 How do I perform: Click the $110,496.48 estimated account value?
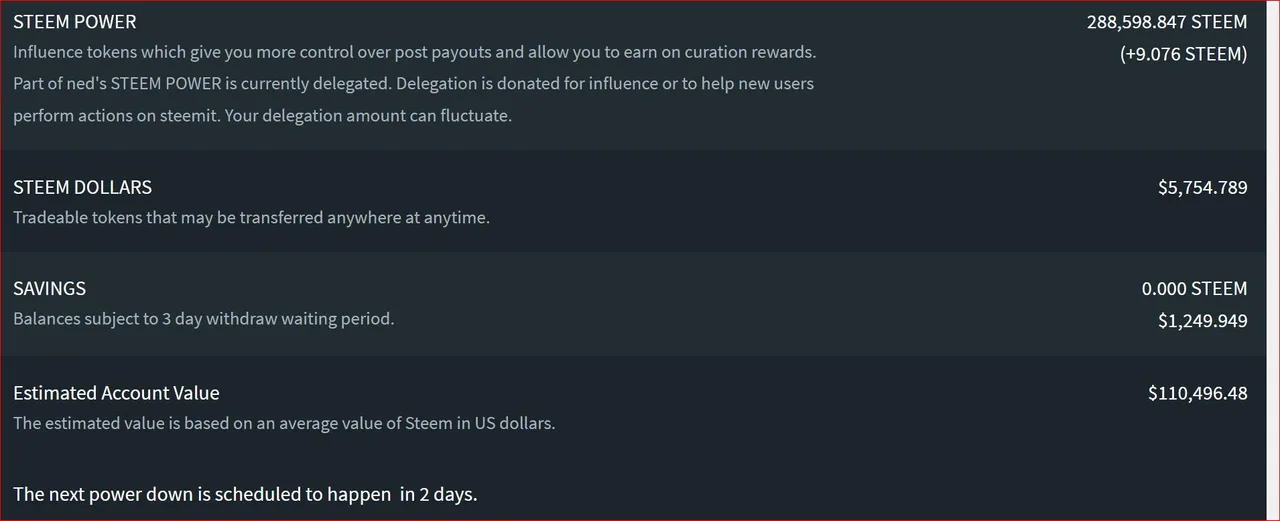coord(1198,393)
